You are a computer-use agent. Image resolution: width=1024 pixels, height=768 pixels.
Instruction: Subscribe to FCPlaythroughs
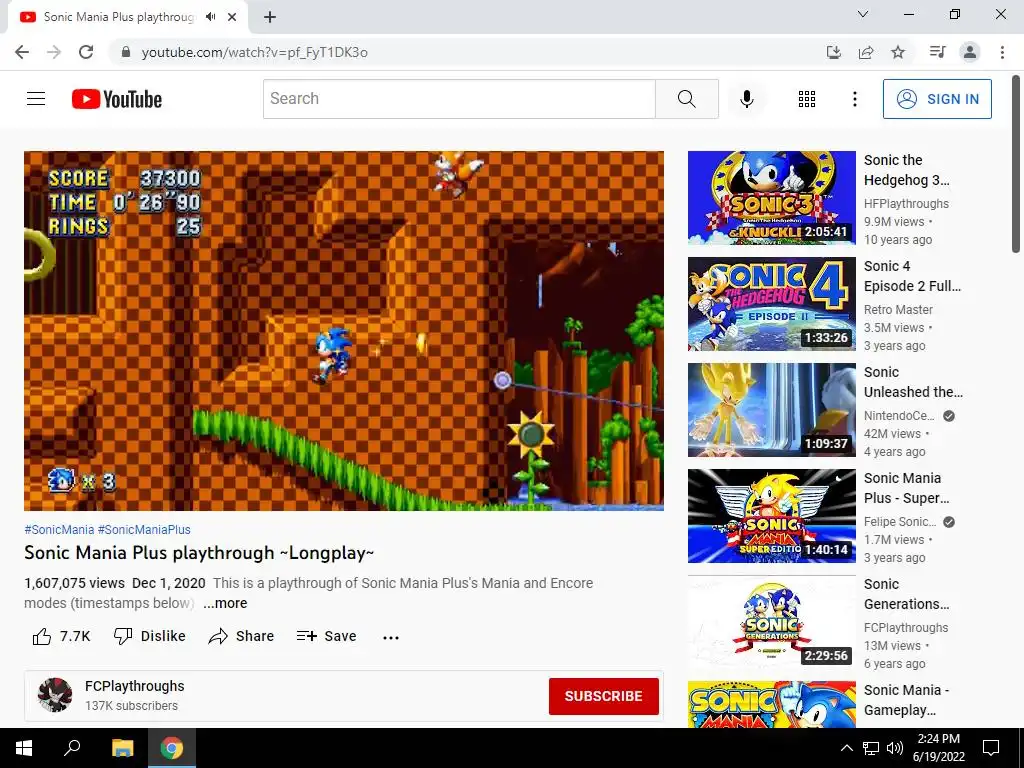603,696
